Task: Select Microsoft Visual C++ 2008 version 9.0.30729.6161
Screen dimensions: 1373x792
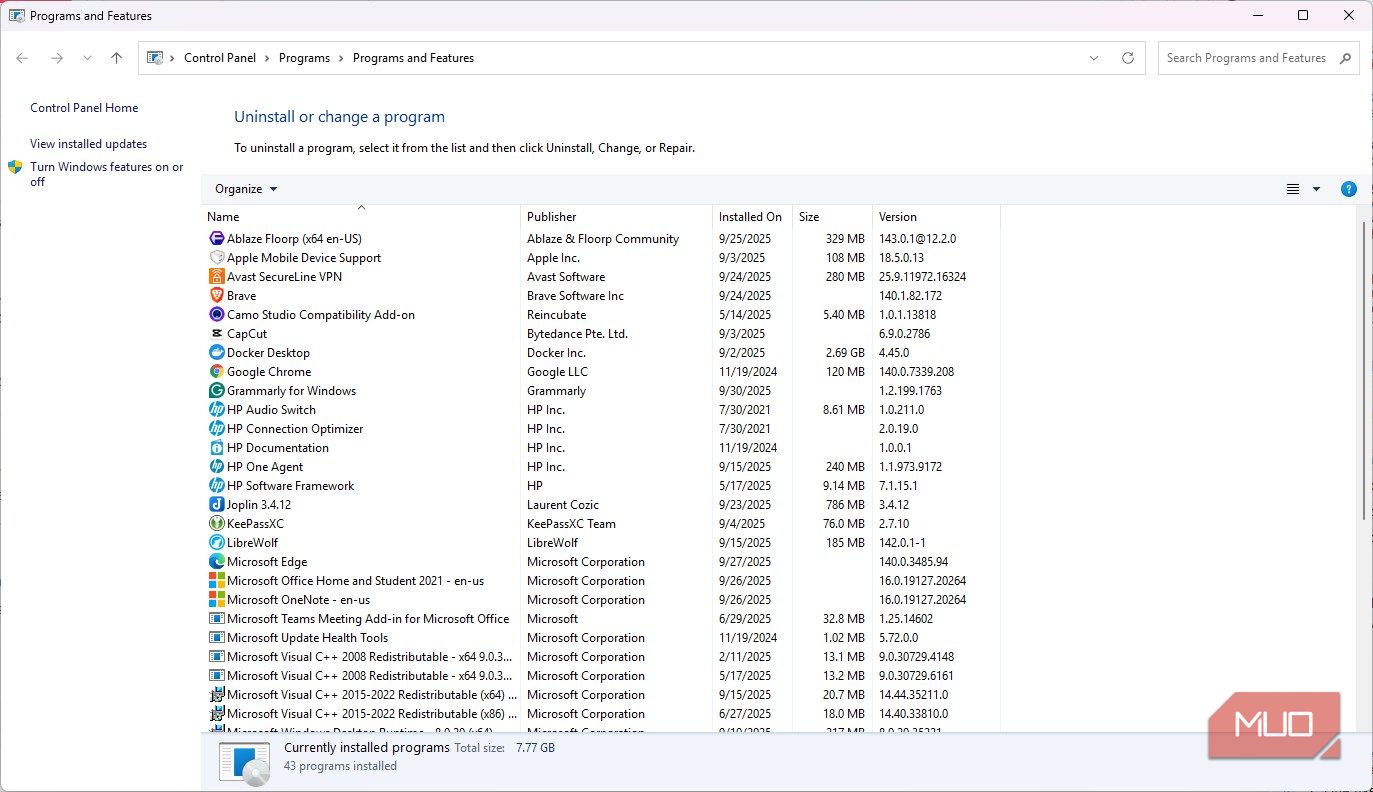Action: (600, 676)
